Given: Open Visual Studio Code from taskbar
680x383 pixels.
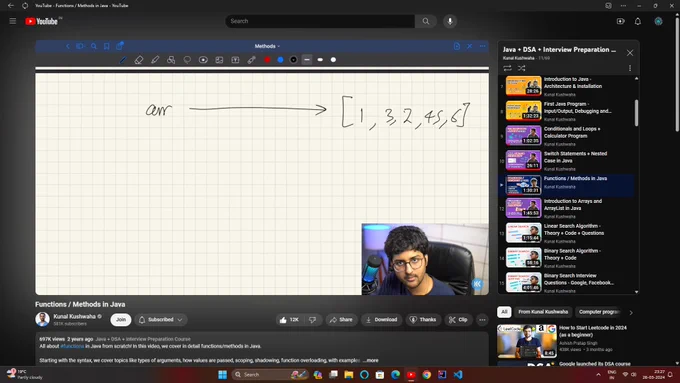Looking at the screenshot, I should [x=458, y=375].
